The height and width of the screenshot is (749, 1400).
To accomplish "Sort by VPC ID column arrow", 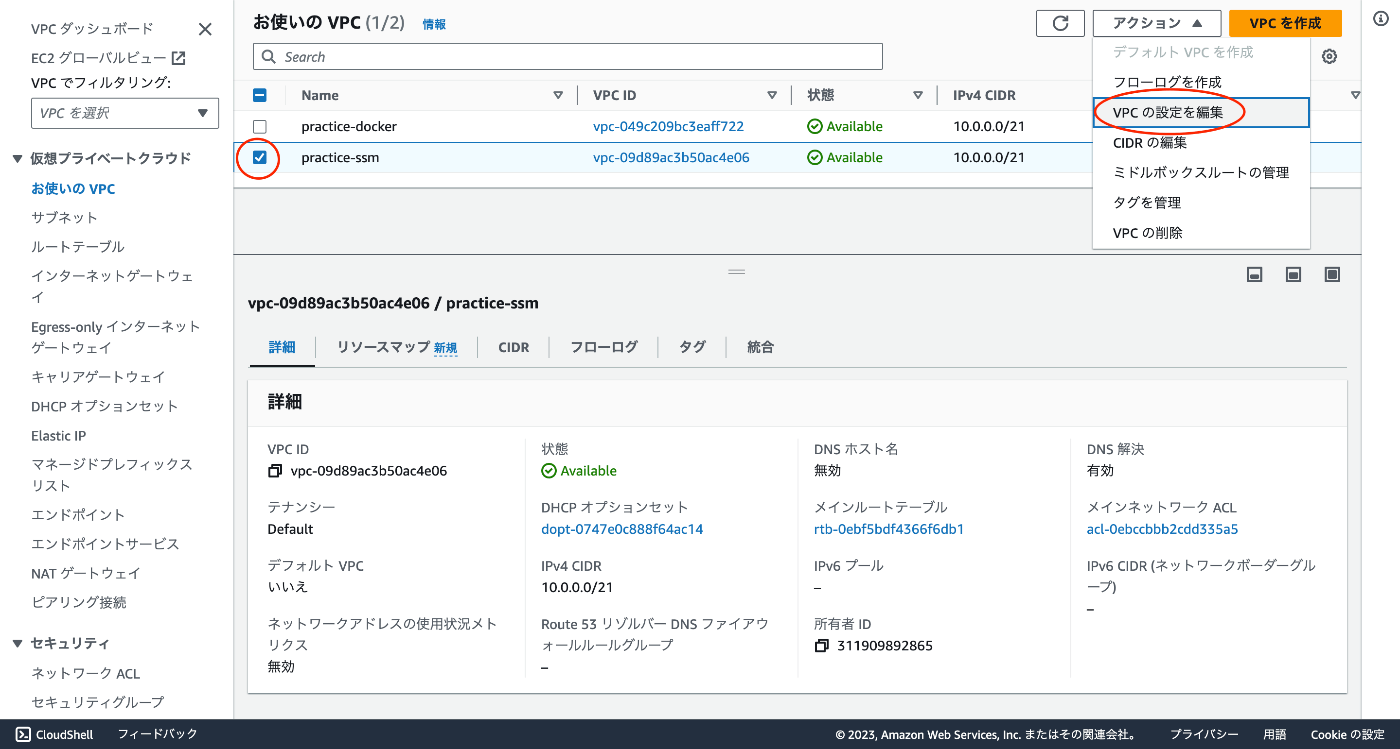I will click(x=772, y=96).
